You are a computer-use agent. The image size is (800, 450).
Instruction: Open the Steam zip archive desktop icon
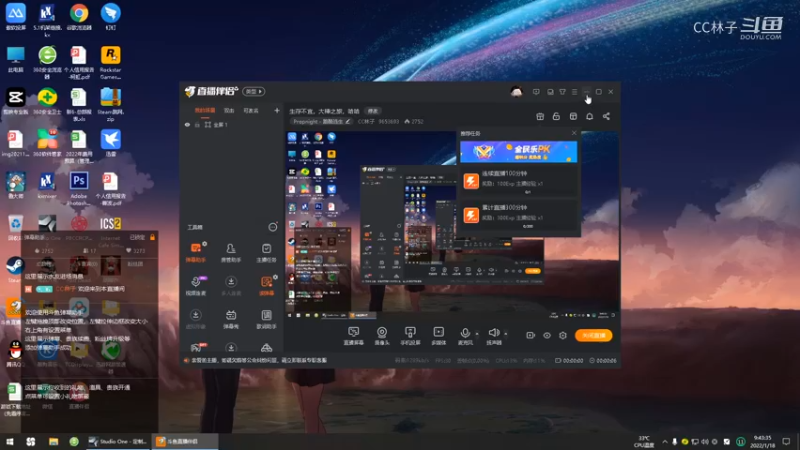[x=110, y=105]
